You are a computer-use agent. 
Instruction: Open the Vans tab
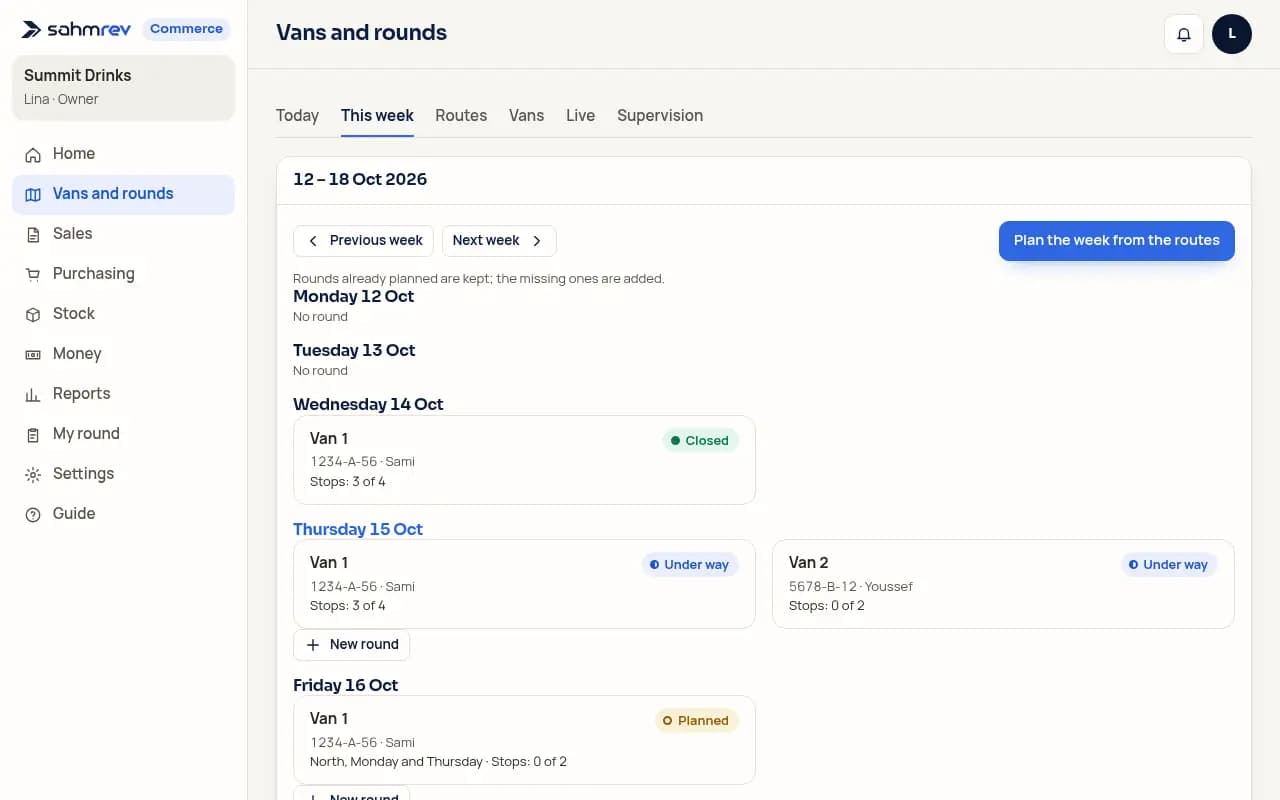pos(526,115)
